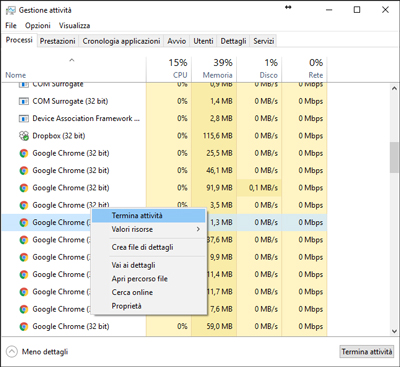Choose Crea file di dettagli
400x367 pixels.
click(149, 247)
